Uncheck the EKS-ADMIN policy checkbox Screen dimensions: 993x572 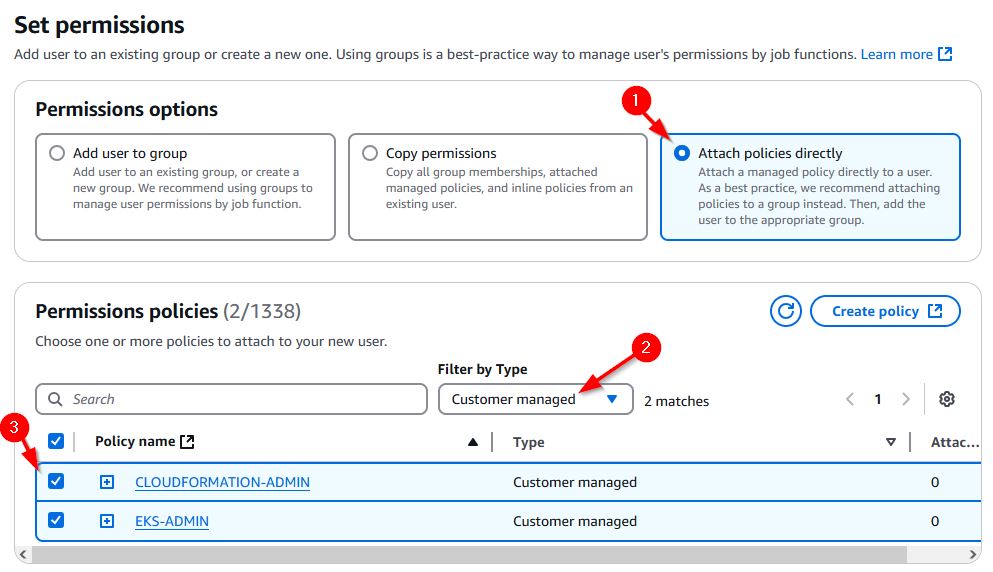[x=56, y=520]
